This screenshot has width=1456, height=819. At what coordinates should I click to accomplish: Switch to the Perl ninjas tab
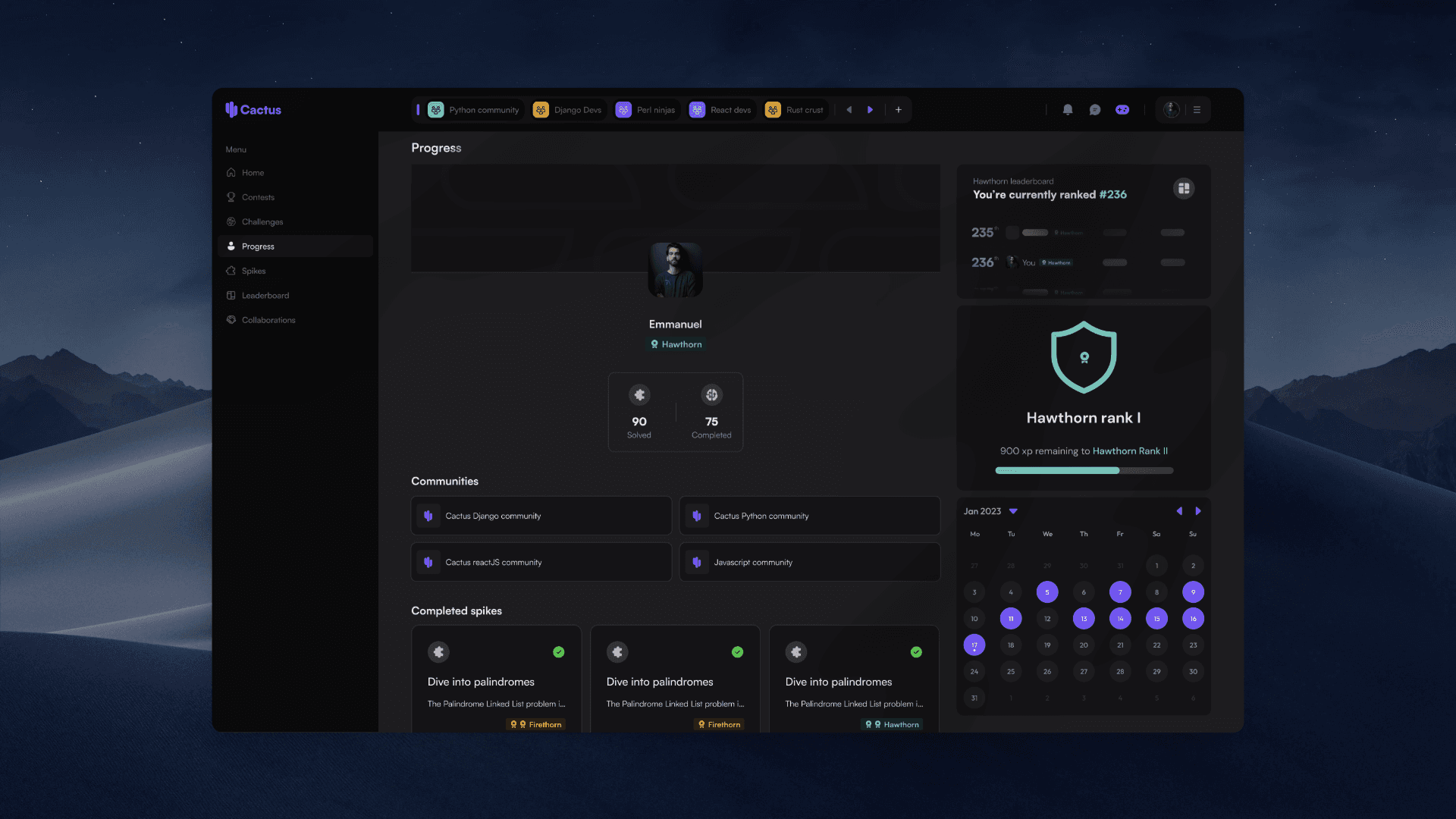point(646,110)
